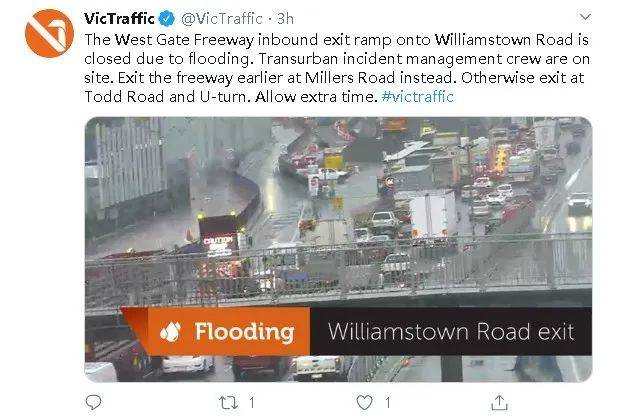Open the flooding traffic camera image
This screenshot has width=624, height=419.
click(x=338, y=249)
